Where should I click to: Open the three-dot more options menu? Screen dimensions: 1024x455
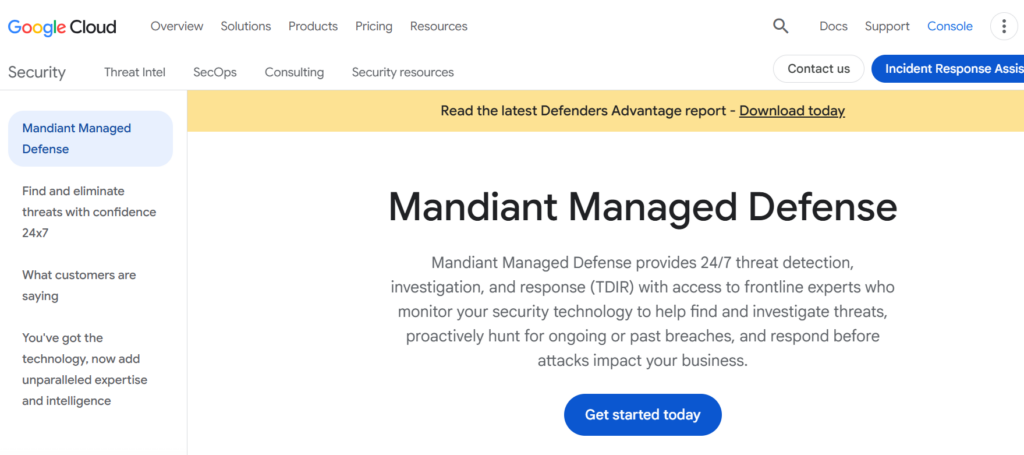[1004, 26]
